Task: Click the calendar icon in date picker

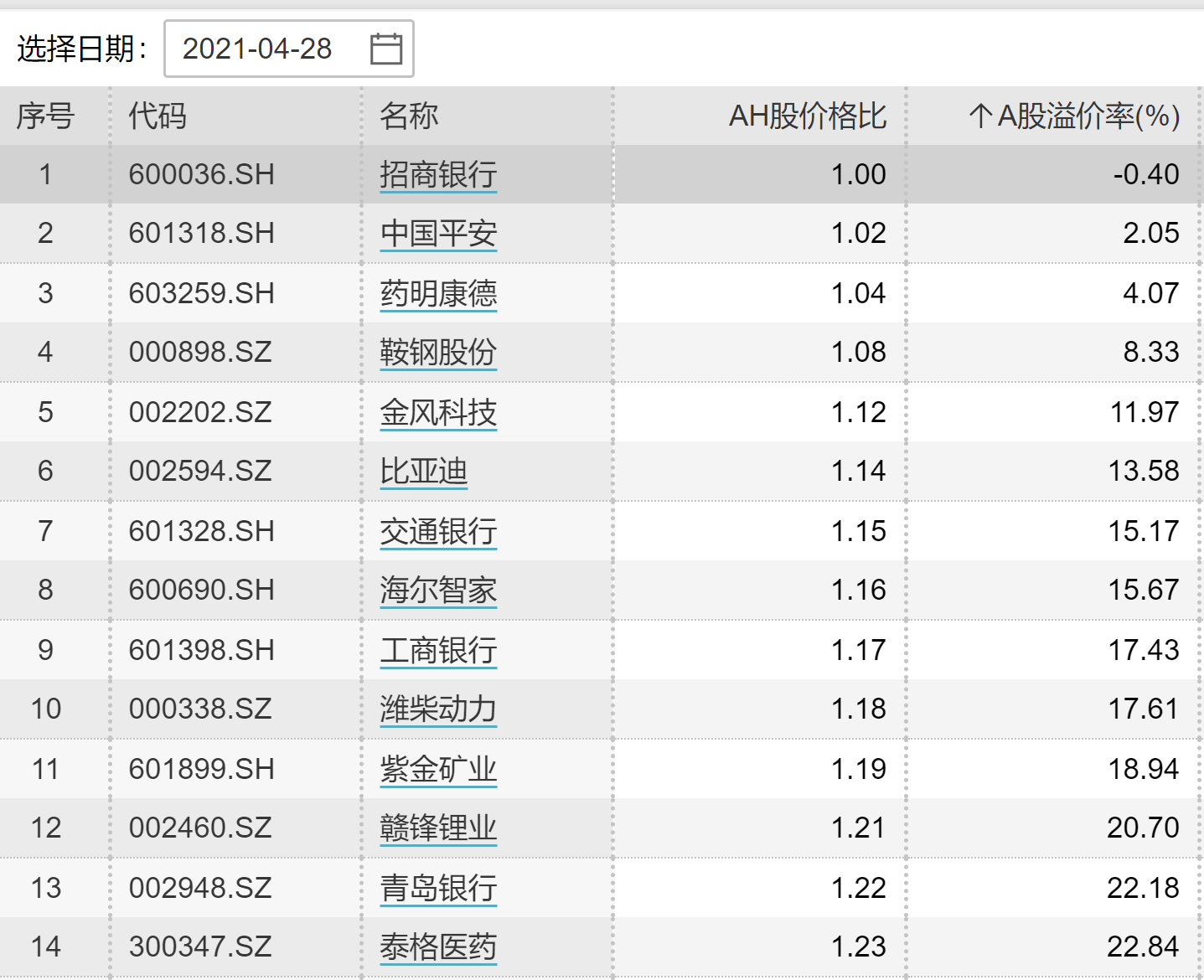Action: pos(385,49)
